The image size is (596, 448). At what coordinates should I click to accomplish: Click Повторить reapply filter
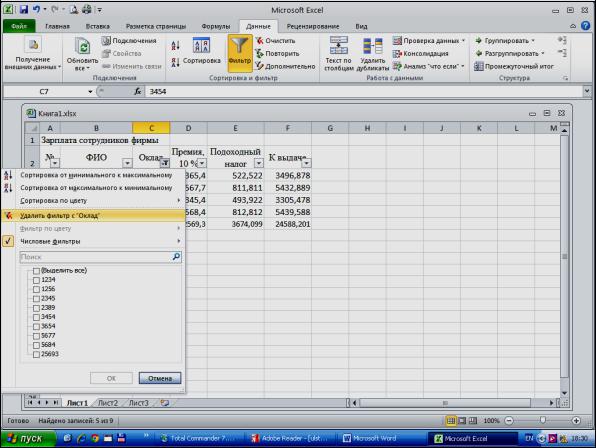point(277,54)
